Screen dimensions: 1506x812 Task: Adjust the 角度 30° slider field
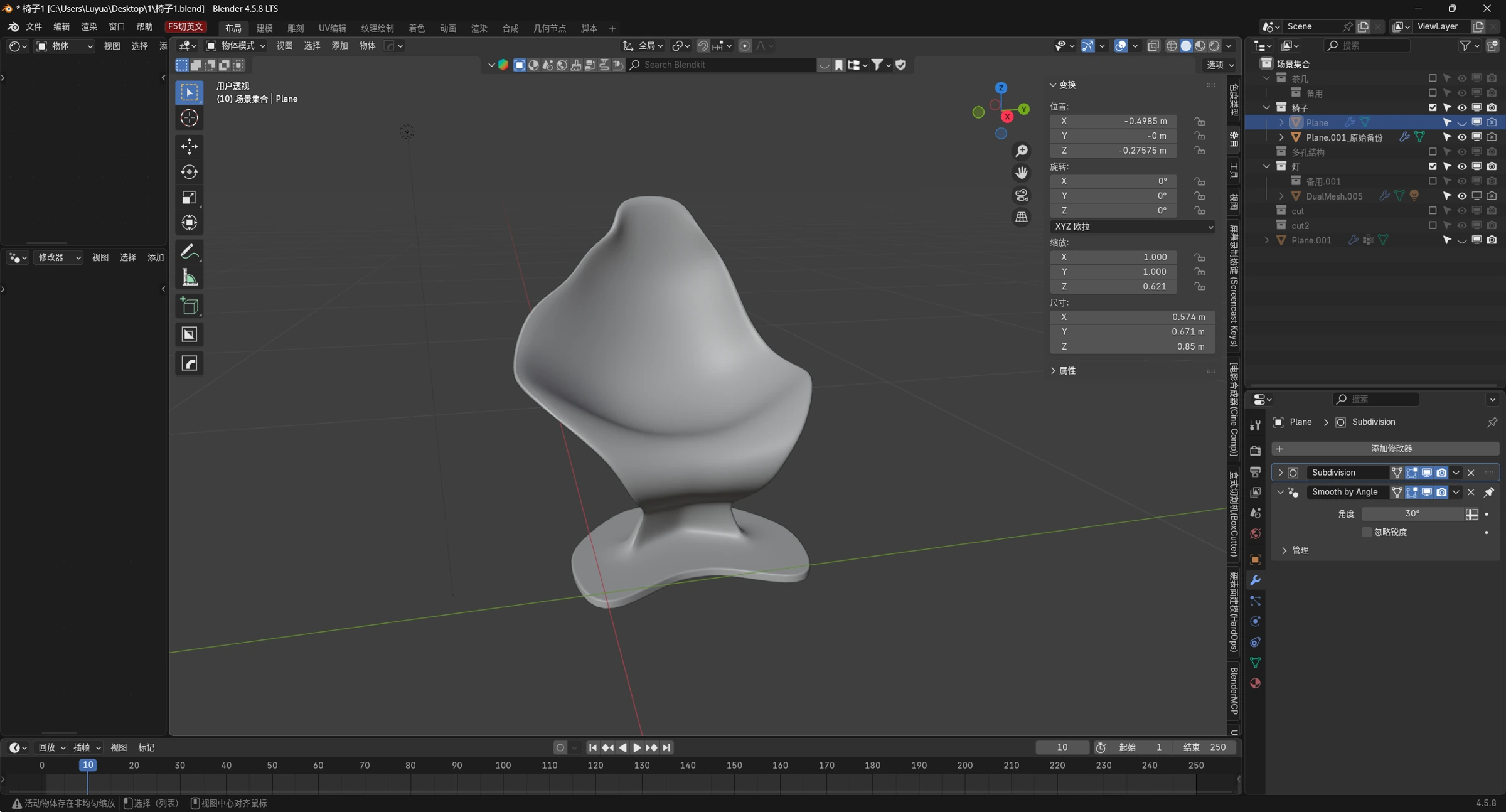pyautogui.click(x=1412, y=513)
